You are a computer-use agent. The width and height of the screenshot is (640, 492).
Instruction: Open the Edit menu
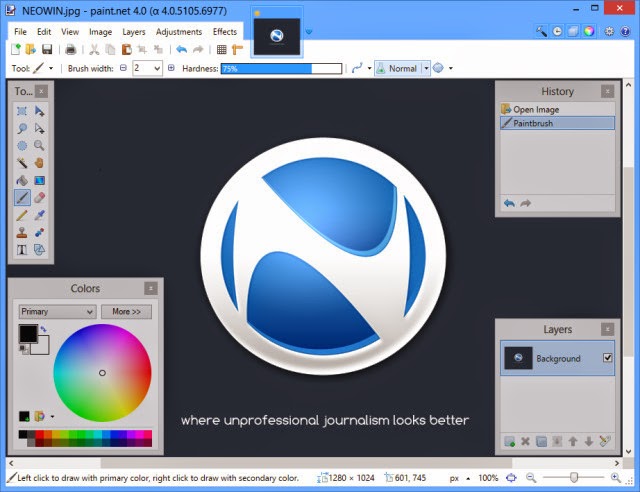pyautogui.click(x=44, y=32)
